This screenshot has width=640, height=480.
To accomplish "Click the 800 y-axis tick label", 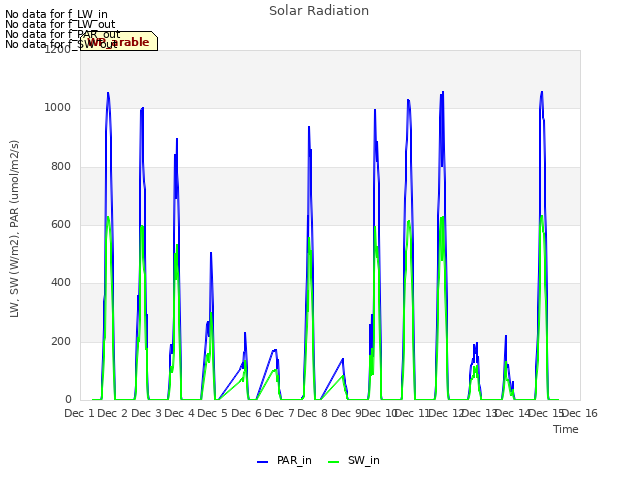I will pyautogui.click(x=61, y=167).
